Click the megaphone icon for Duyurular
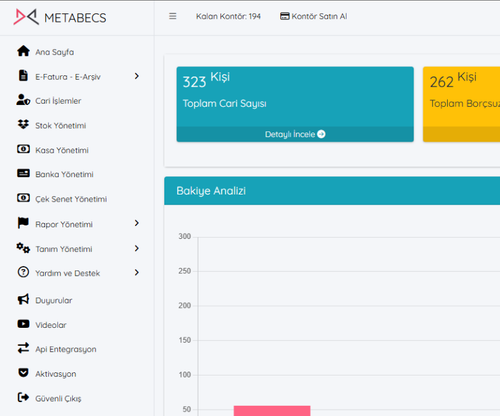The width and height of the screenshot is (500, 416). coord(23,299)
